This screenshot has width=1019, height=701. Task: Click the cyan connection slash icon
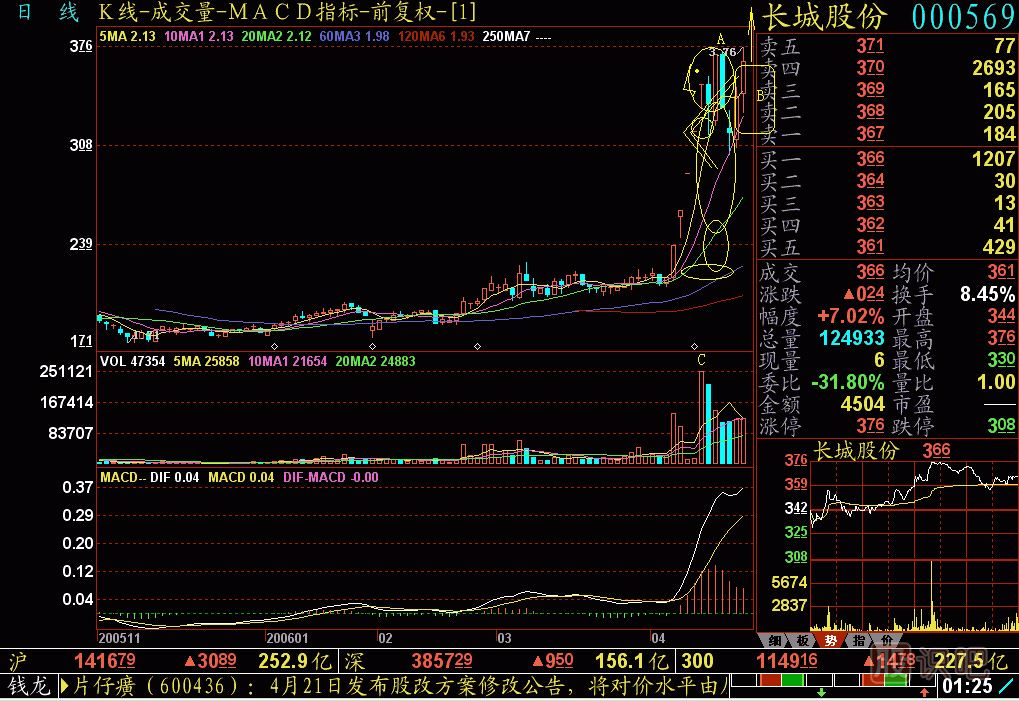point(1007,687)
